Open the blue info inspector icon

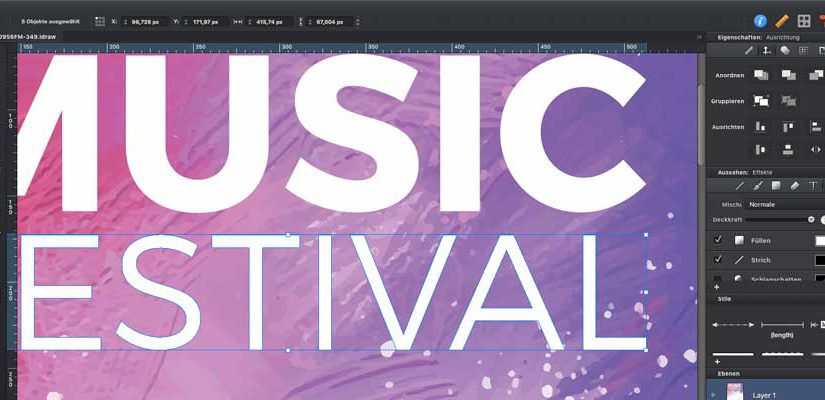pos(760,20)
